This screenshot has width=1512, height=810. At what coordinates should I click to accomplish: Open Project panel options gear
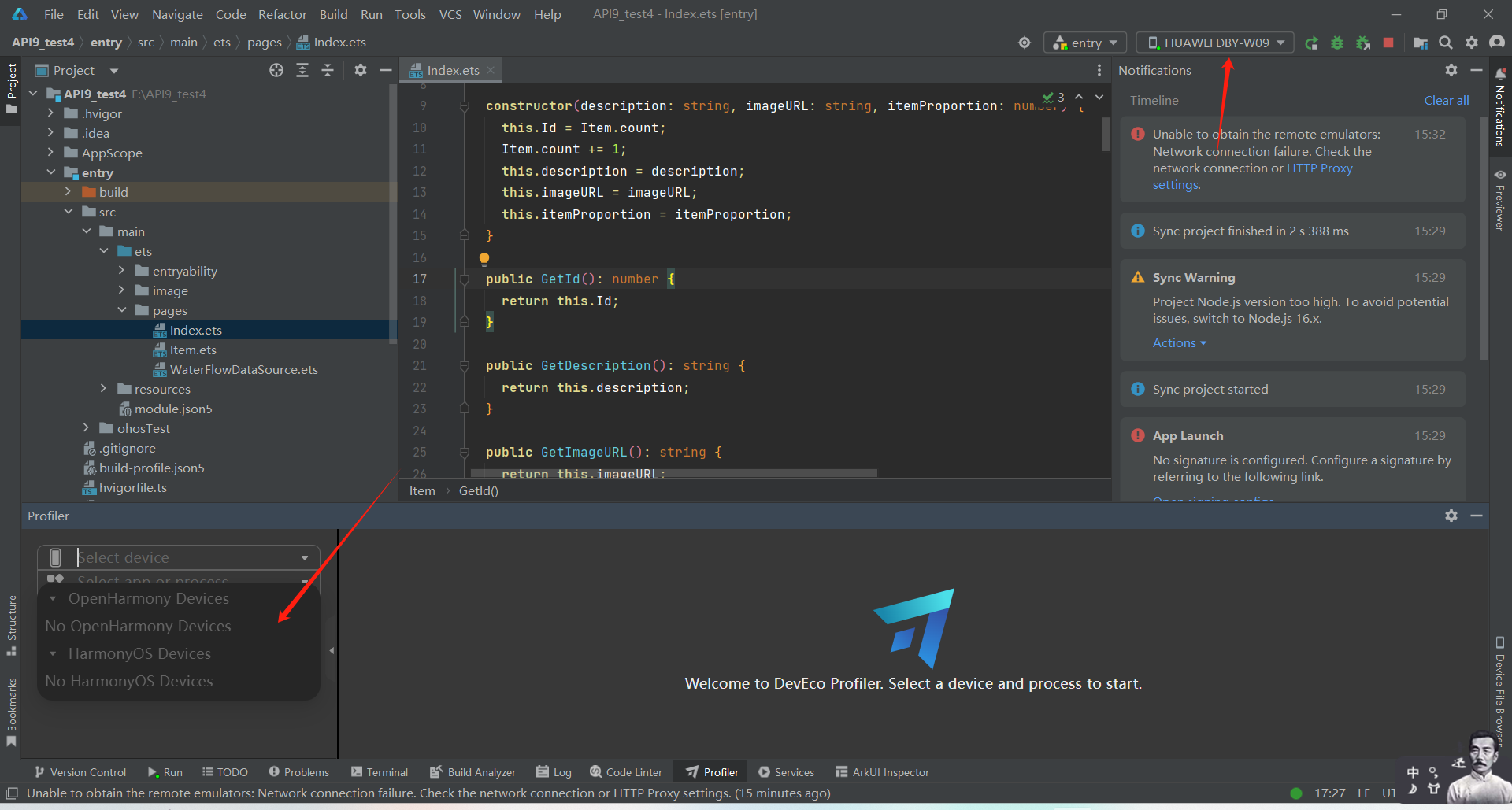tap(361, 70)
